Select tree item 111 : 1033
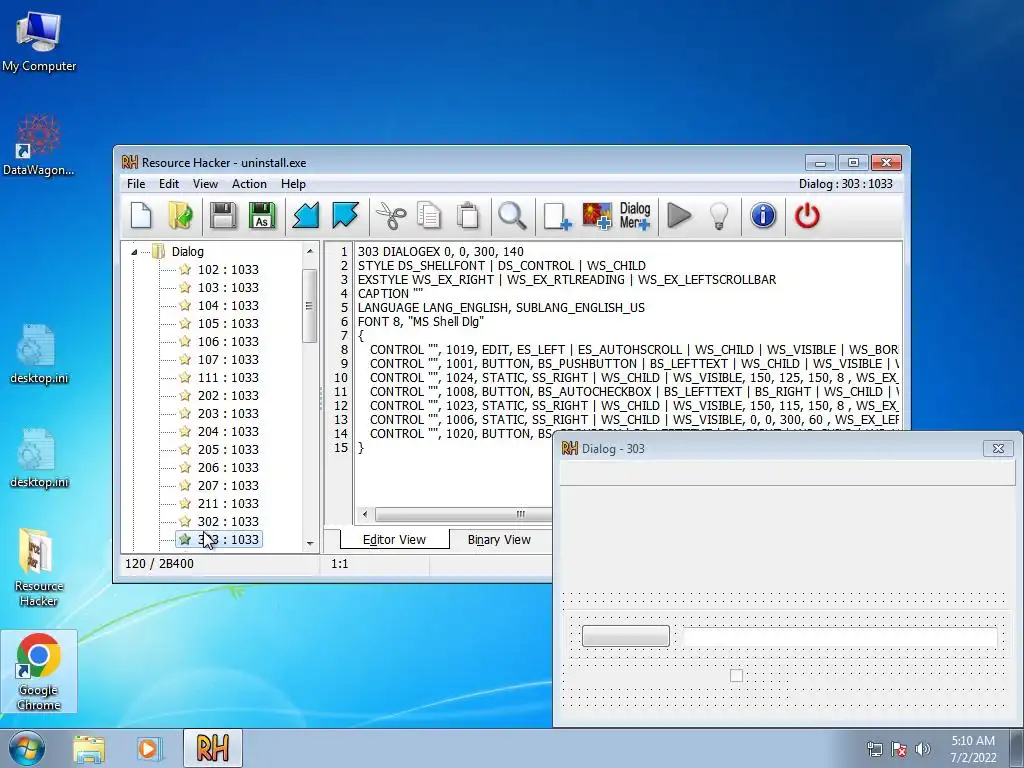 pos(228,377)
